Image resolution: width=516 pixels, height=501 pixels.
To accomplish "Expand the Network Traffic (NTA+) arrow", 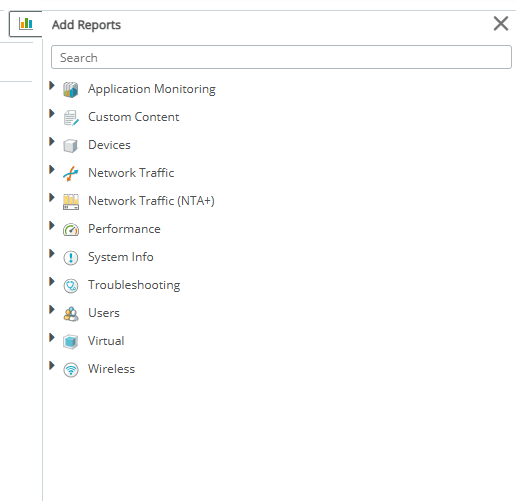I will point(52,198).
